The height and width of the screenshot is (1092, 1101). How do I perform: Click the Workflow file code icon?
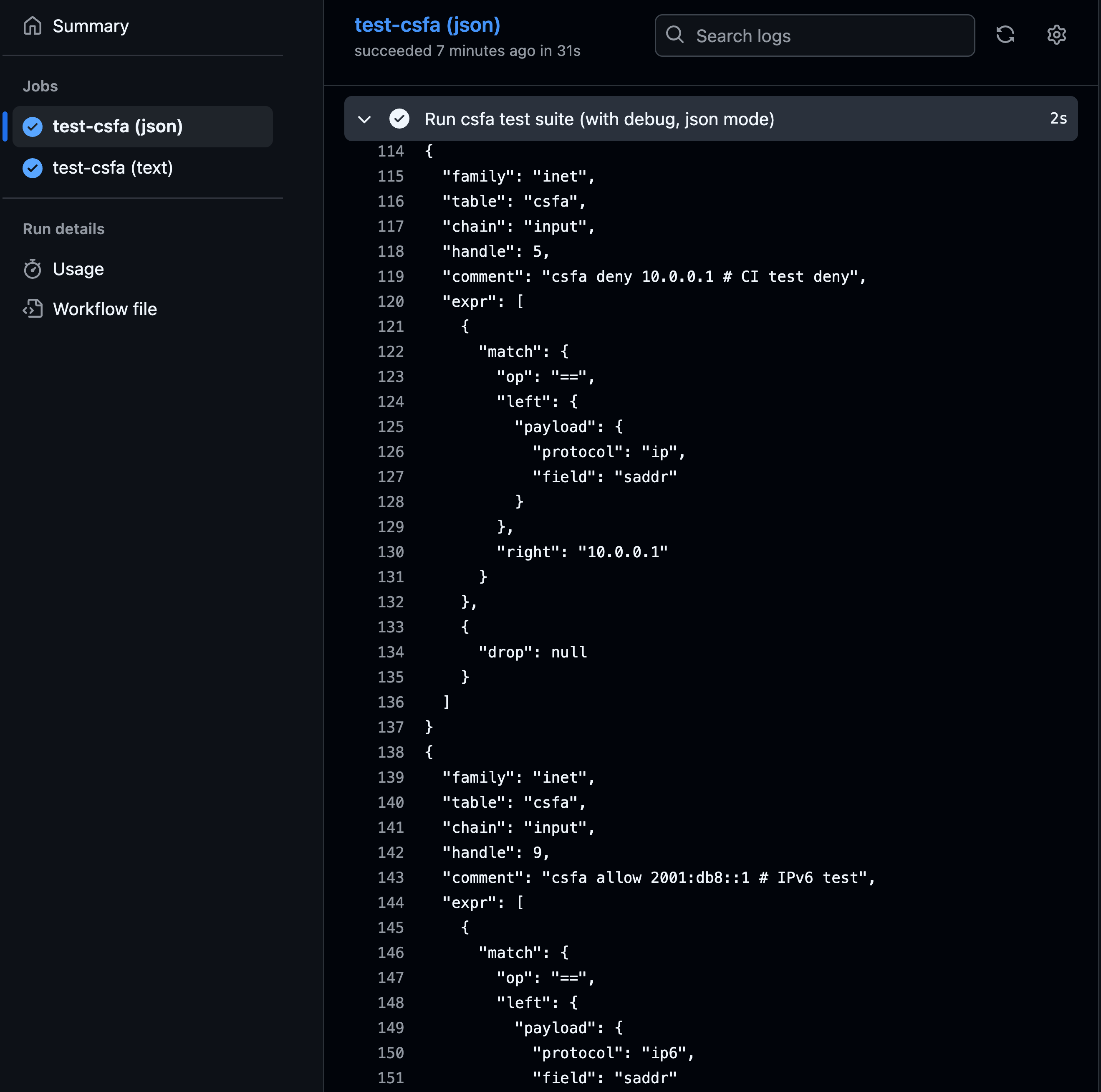[33, 309]
